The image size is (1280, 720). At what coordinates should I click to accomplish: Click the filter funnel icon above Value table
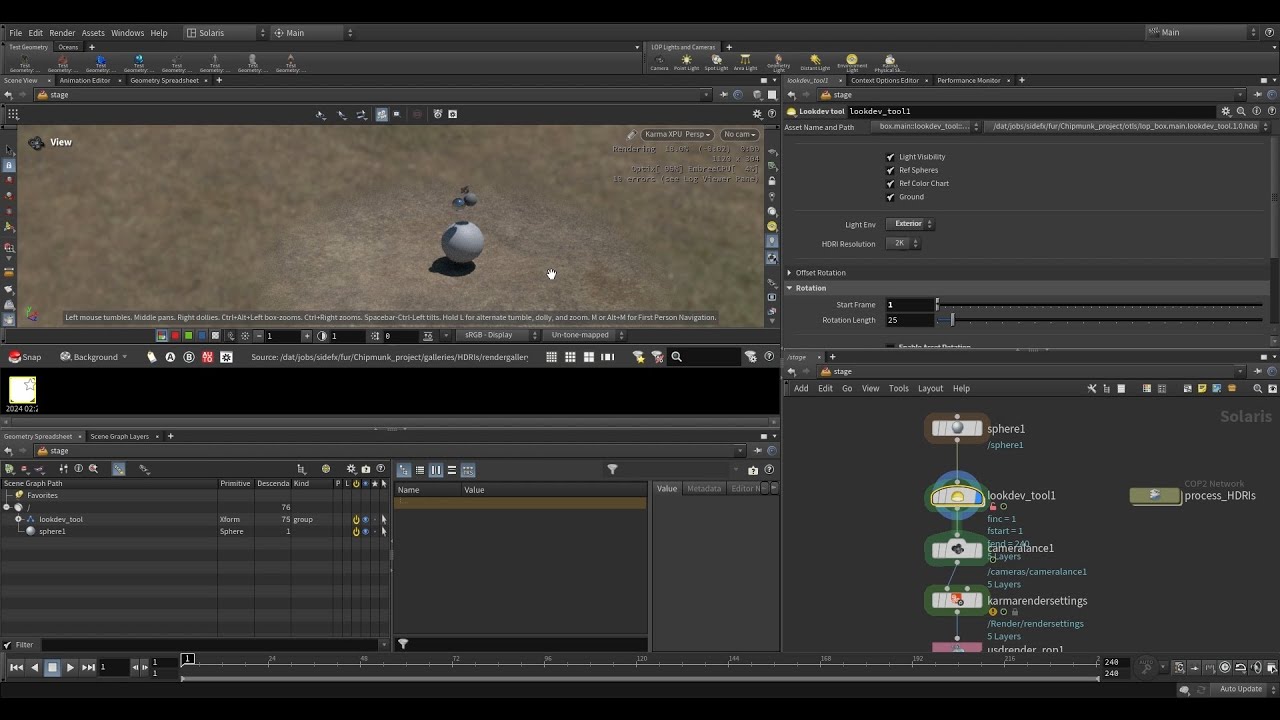coord(612,469)
